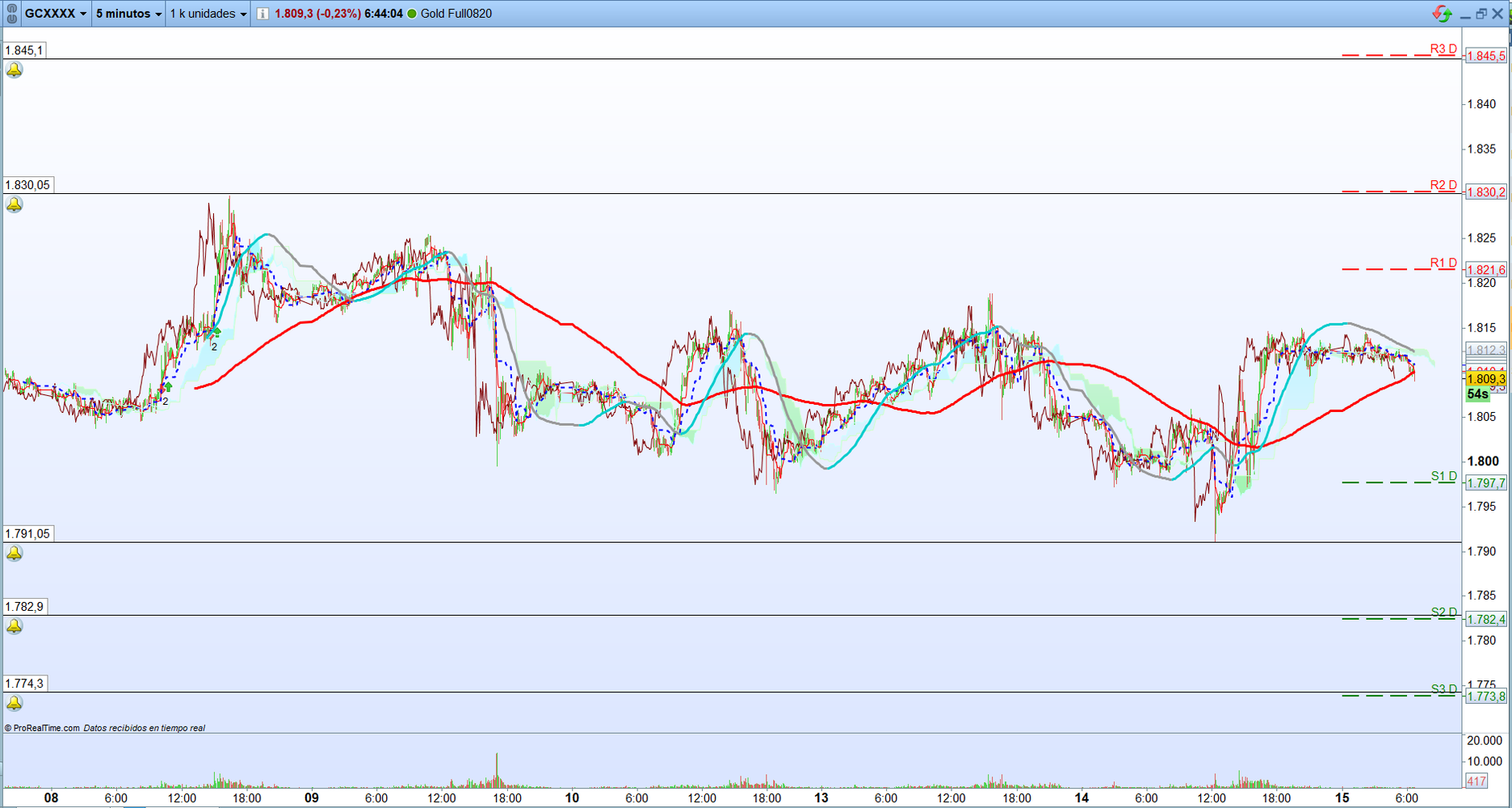Image resolution: width=1512 pixels, height=808 pixels.
Task: Click the Gold Full0820 contract name
Action: 456,14
